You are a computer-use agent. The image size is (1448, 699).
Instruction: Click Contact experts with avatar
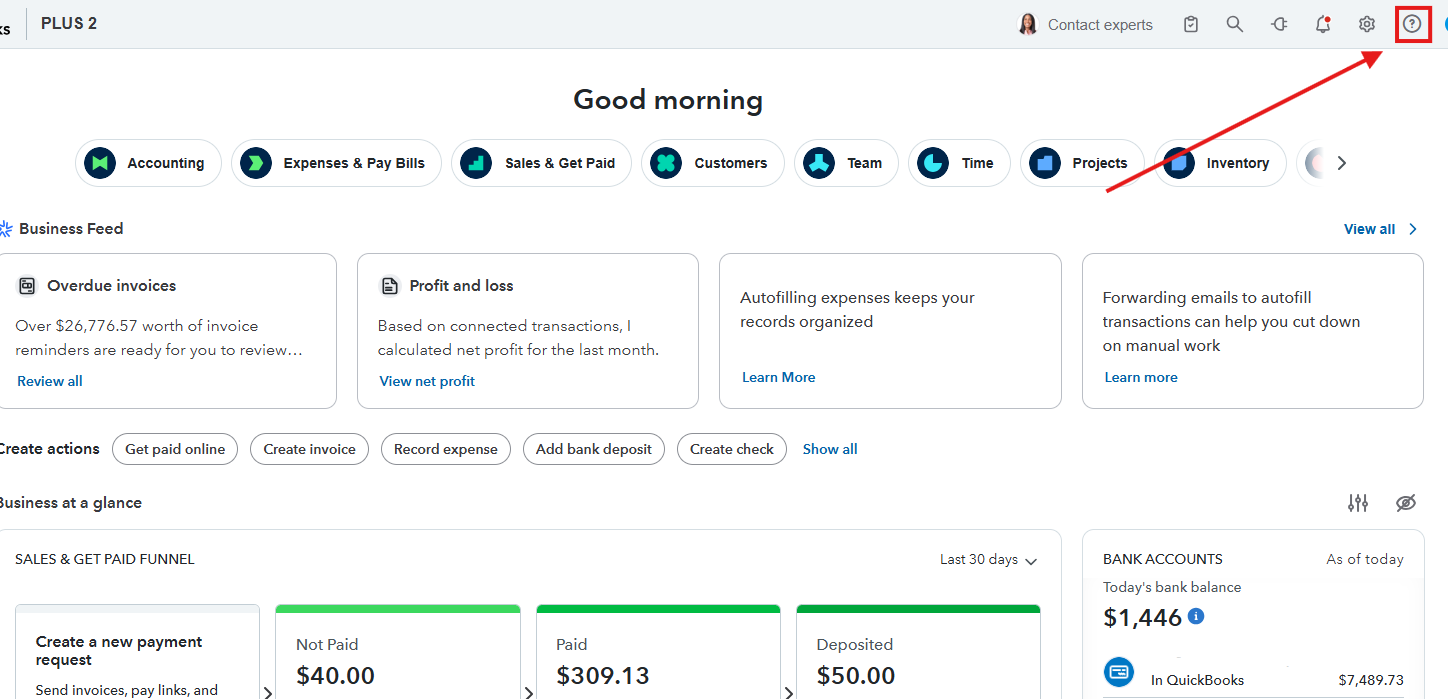click(1085, 24)
